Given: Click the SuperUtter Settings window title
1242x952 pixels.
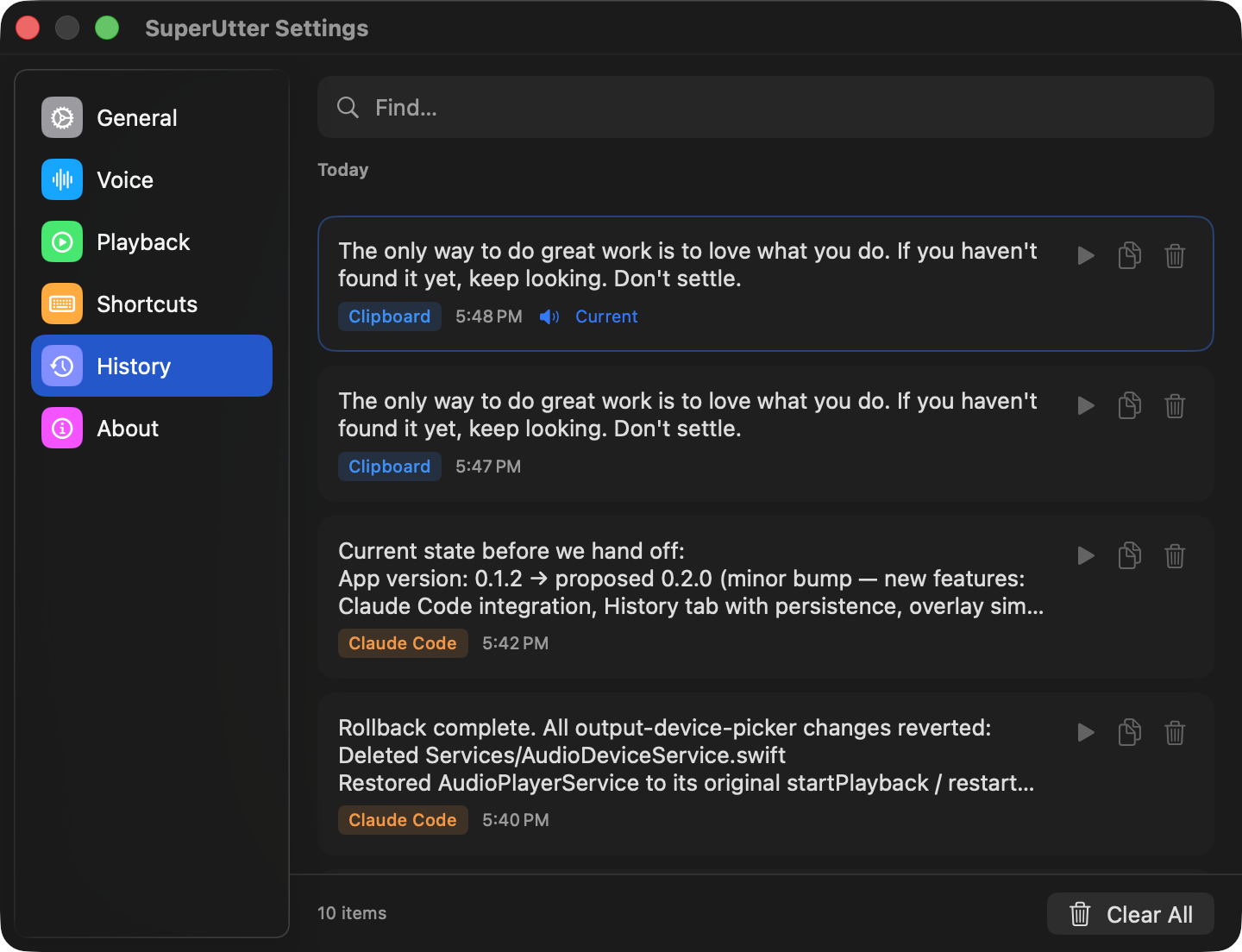Looking at the screenshot, I should tap(256, 28).
